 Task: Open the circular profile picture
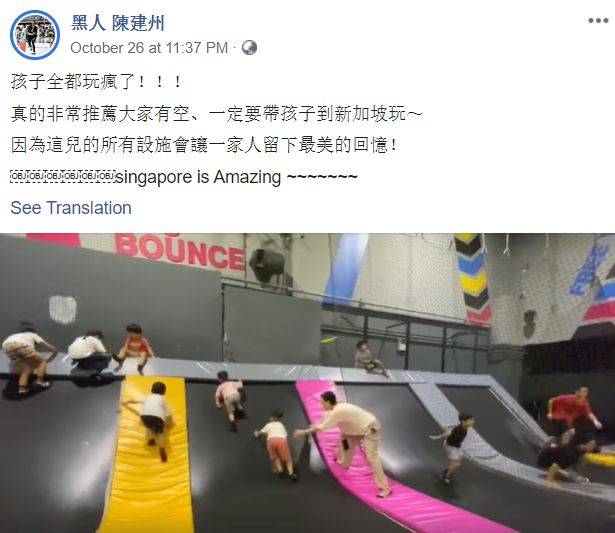[35, 35]
